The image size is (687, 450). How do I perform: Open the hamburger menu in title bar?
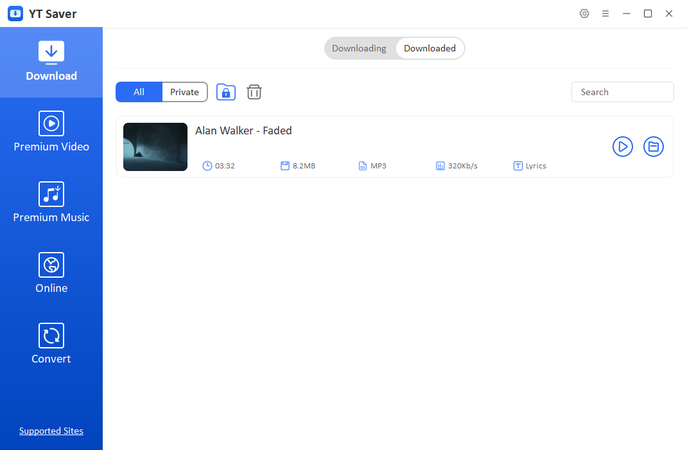605,13
